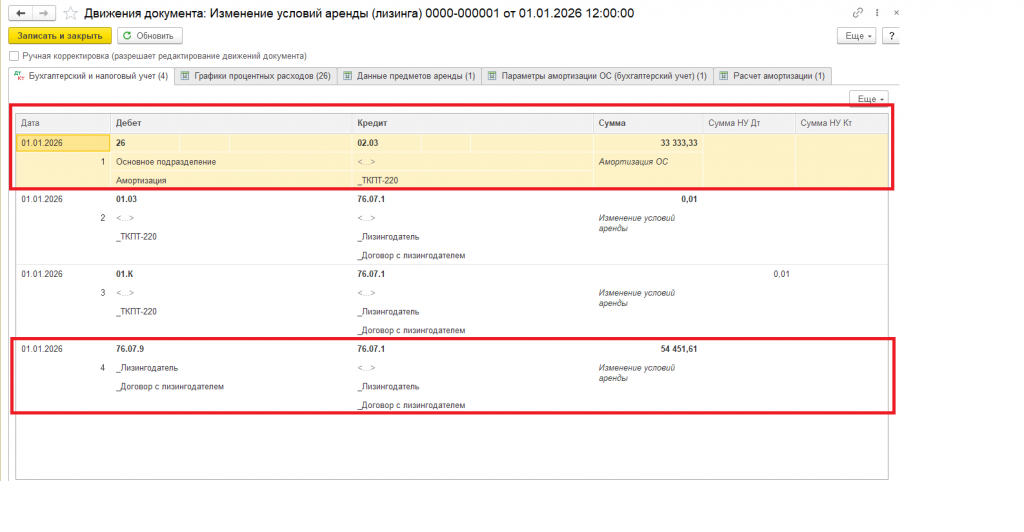Click '_Договор с лизингодателем' in entry 4 debit
Screen dimensions: 1024x532
(170, 387)
